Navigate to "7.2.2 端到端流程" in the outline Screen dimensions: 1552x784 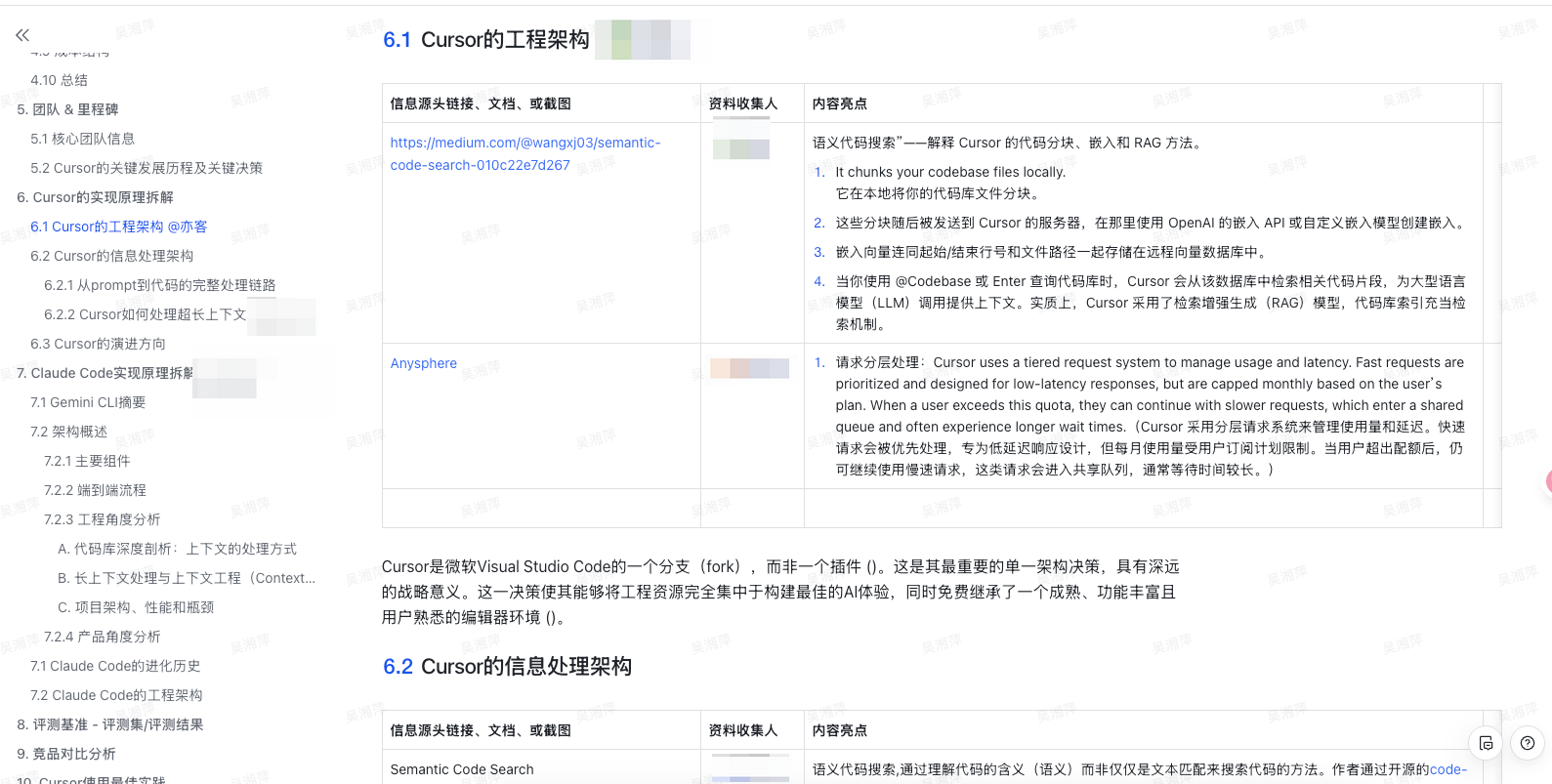95,490
